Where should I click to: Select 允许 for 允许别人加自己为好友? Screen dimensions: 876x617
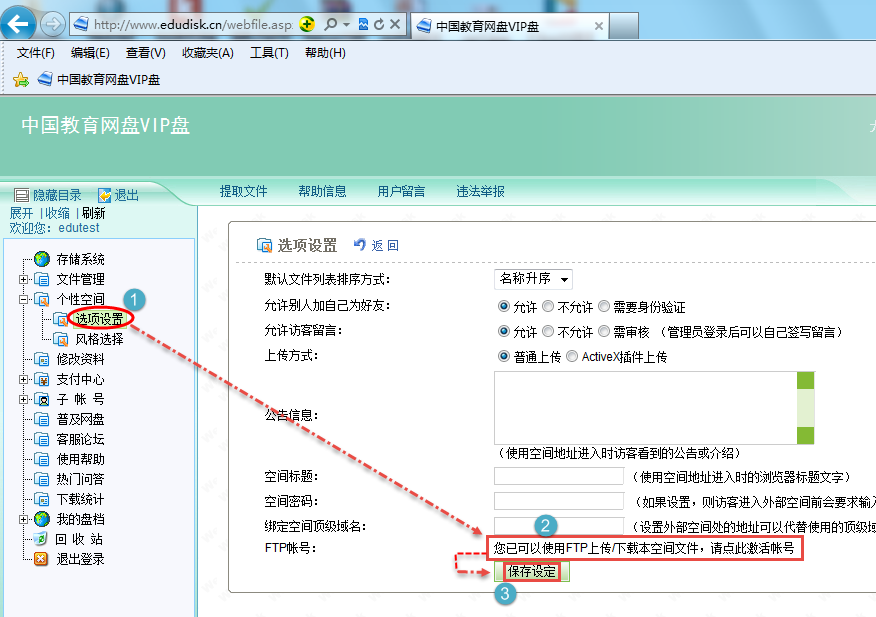pyautogui.click(x=504, y=306)
